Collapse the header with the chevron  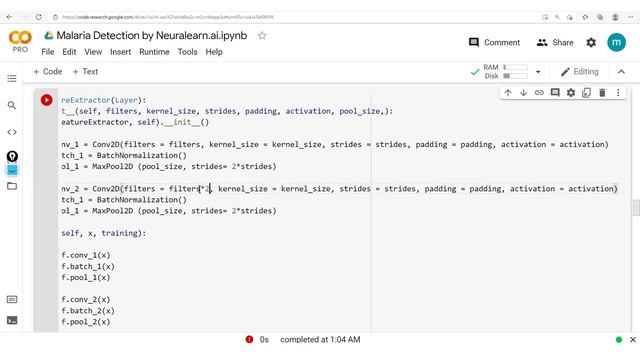click(x=621, y=72)
